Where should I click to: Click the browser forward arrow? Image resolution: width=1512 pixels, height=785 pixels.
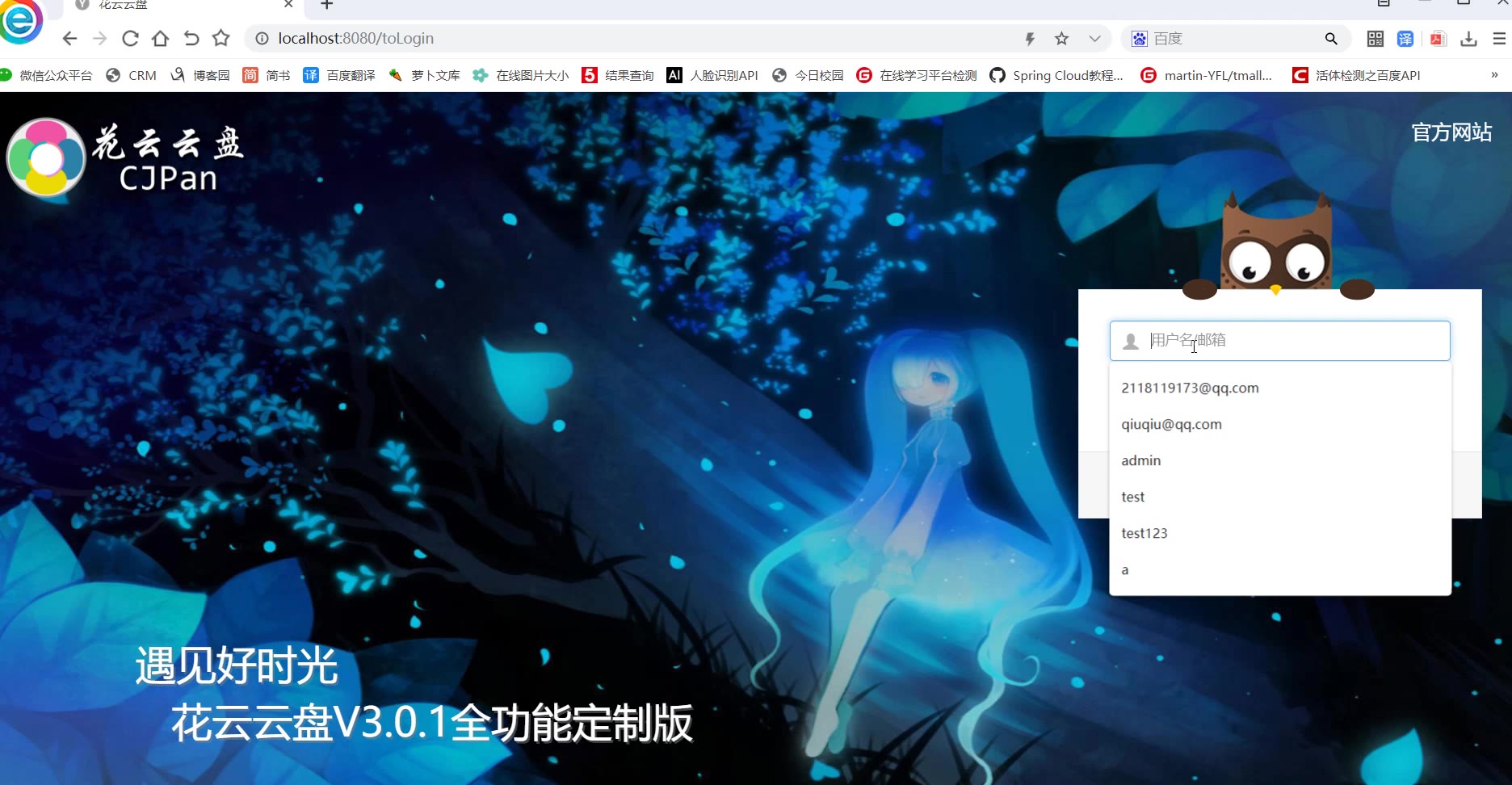[100, 38]
